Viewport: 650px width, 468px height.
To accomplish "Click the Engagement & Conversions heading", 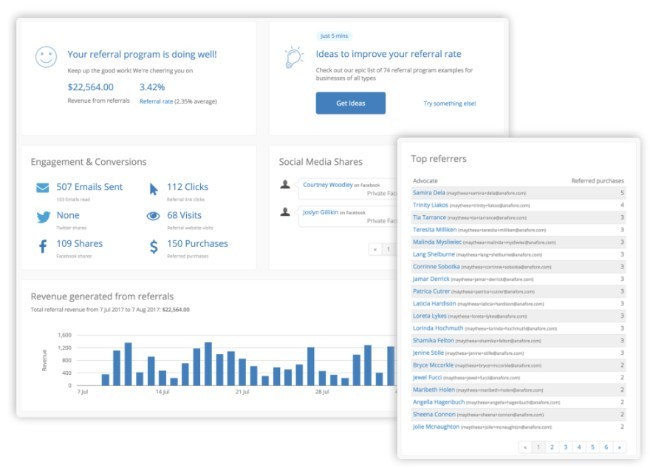I will pyautogui.click(x=88, y=162).
